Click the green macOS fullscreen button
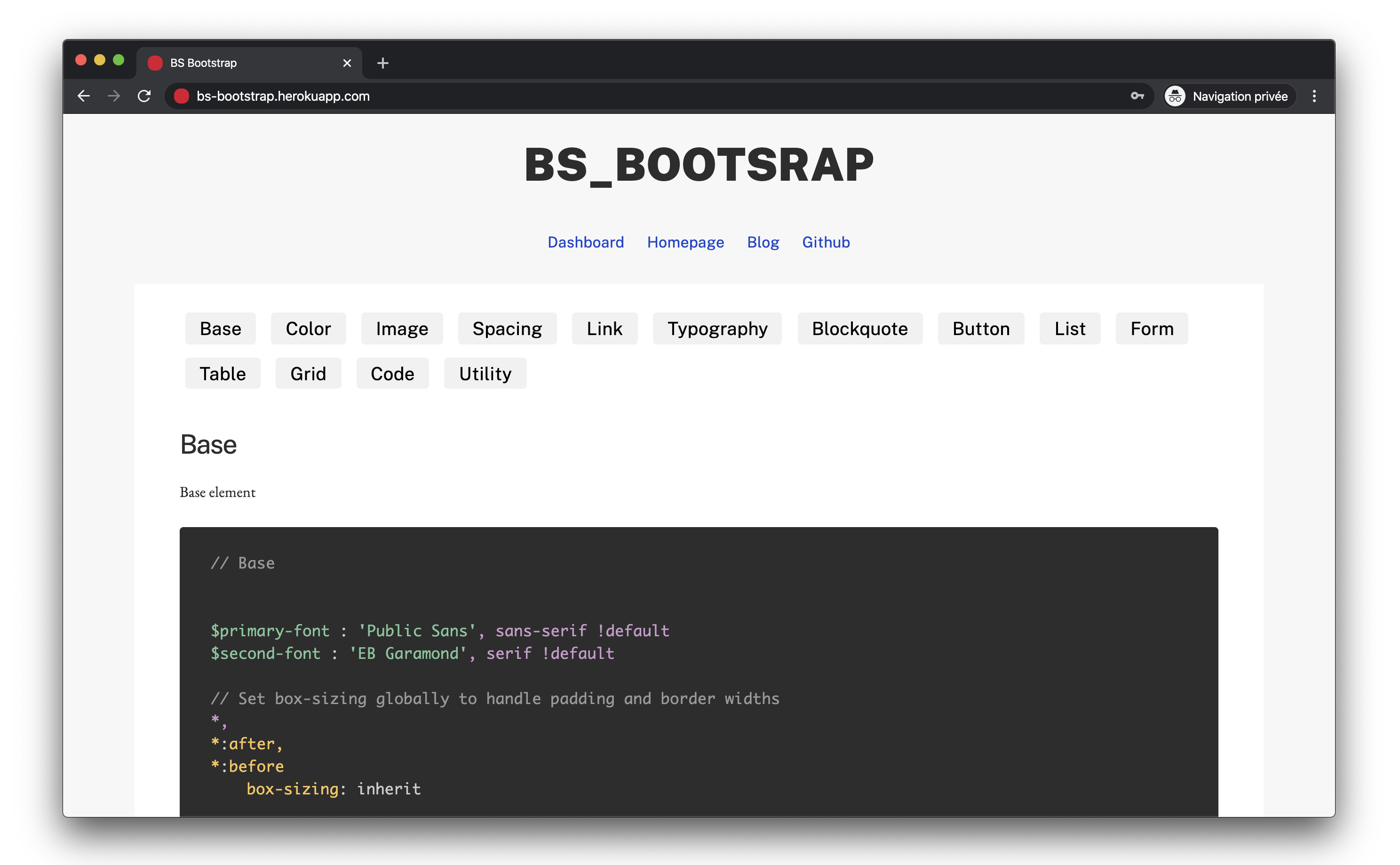Screen dimensions: 1400x865 tap(119, 60)
